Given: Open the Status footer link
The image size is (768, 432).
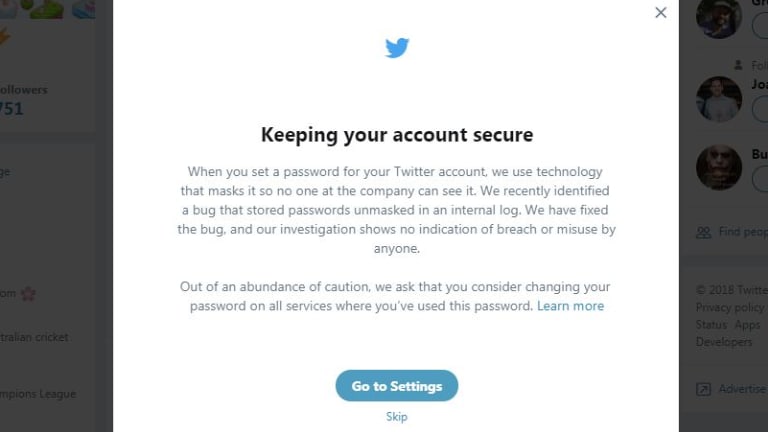Looking at the screenshot, I should (x=711, y=325).
